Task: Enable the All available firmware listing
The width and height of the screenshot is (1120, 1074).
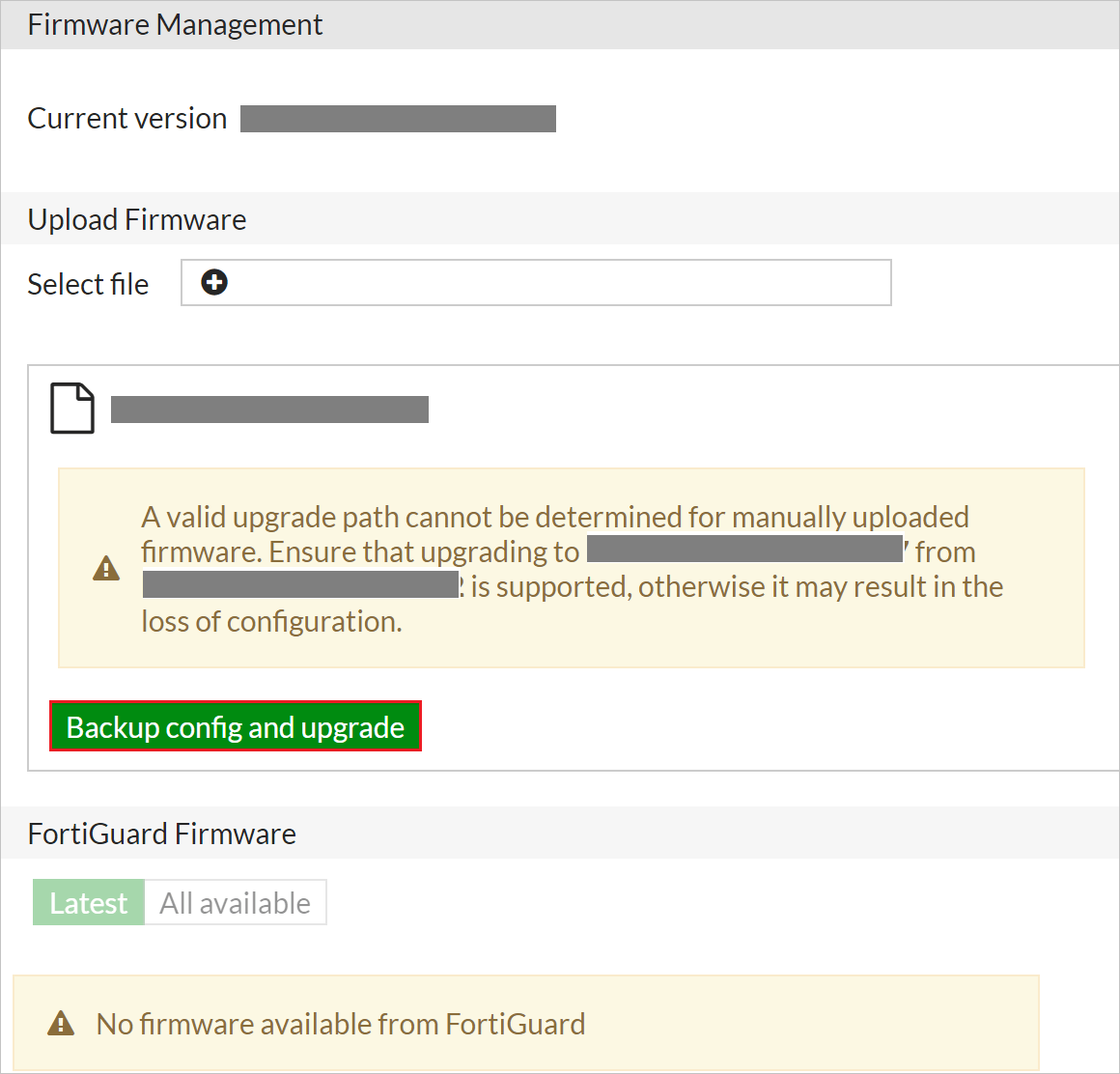Action: pos(235,901)
